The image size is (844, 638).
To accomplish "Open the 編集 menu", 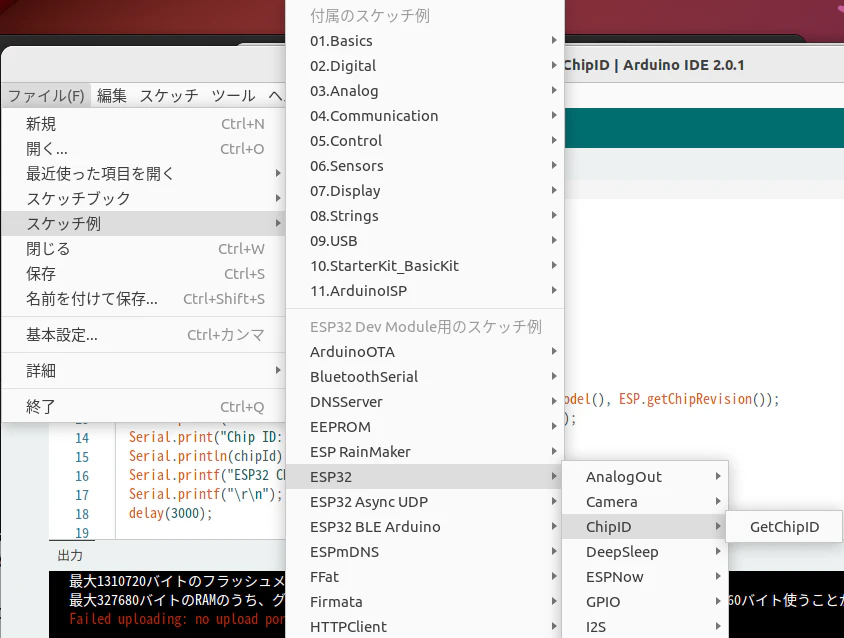I will (x=111, y=96).
